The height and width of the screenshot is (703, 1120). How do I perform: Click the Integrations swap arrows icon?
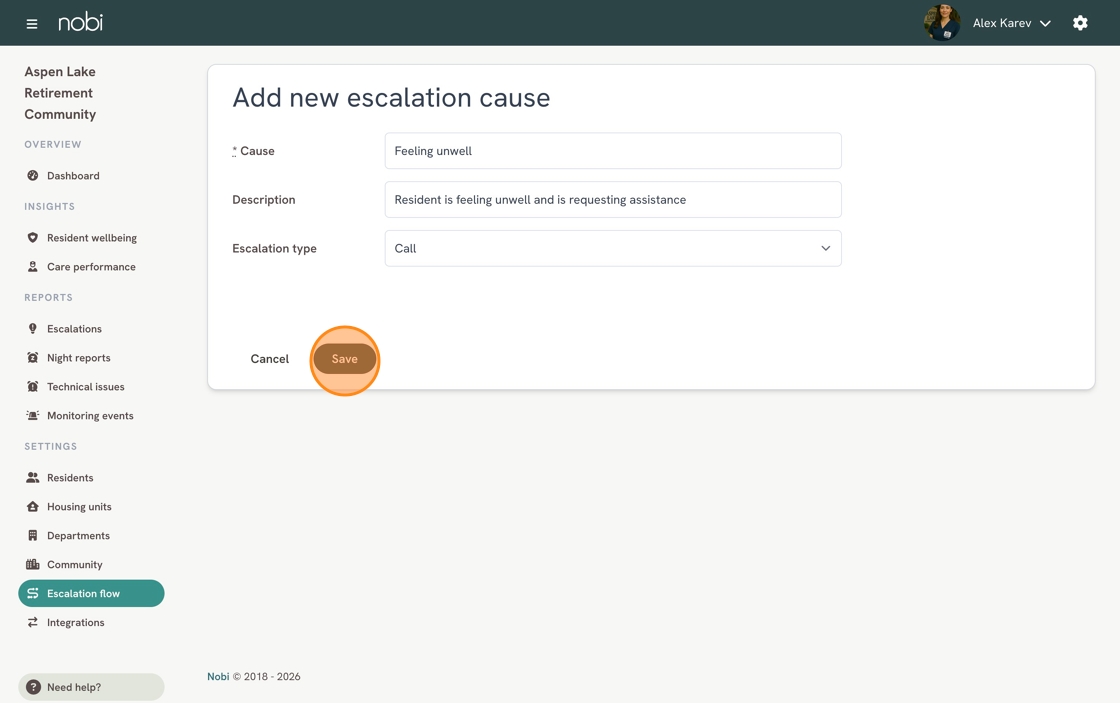[x=32, y=622]
